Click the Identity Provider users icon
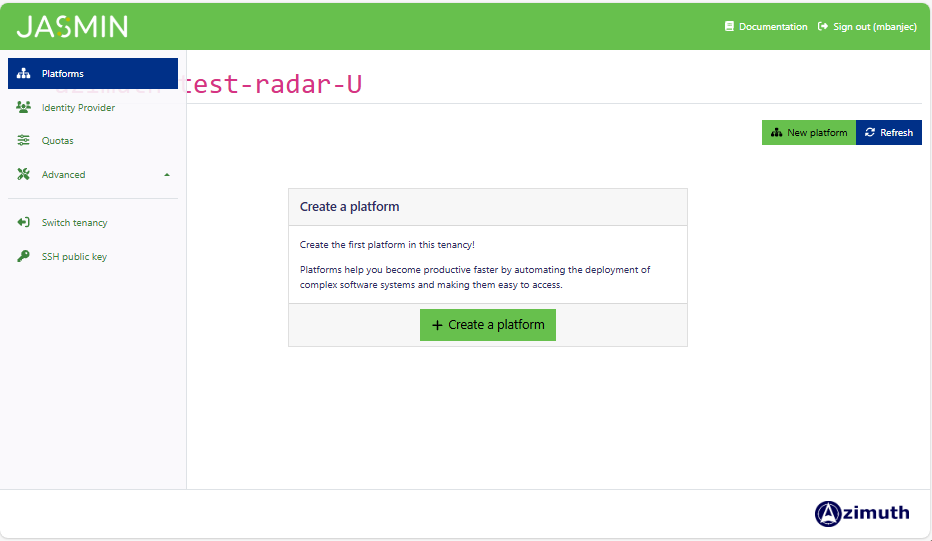 pyautogui.click(x=24, y=107)
